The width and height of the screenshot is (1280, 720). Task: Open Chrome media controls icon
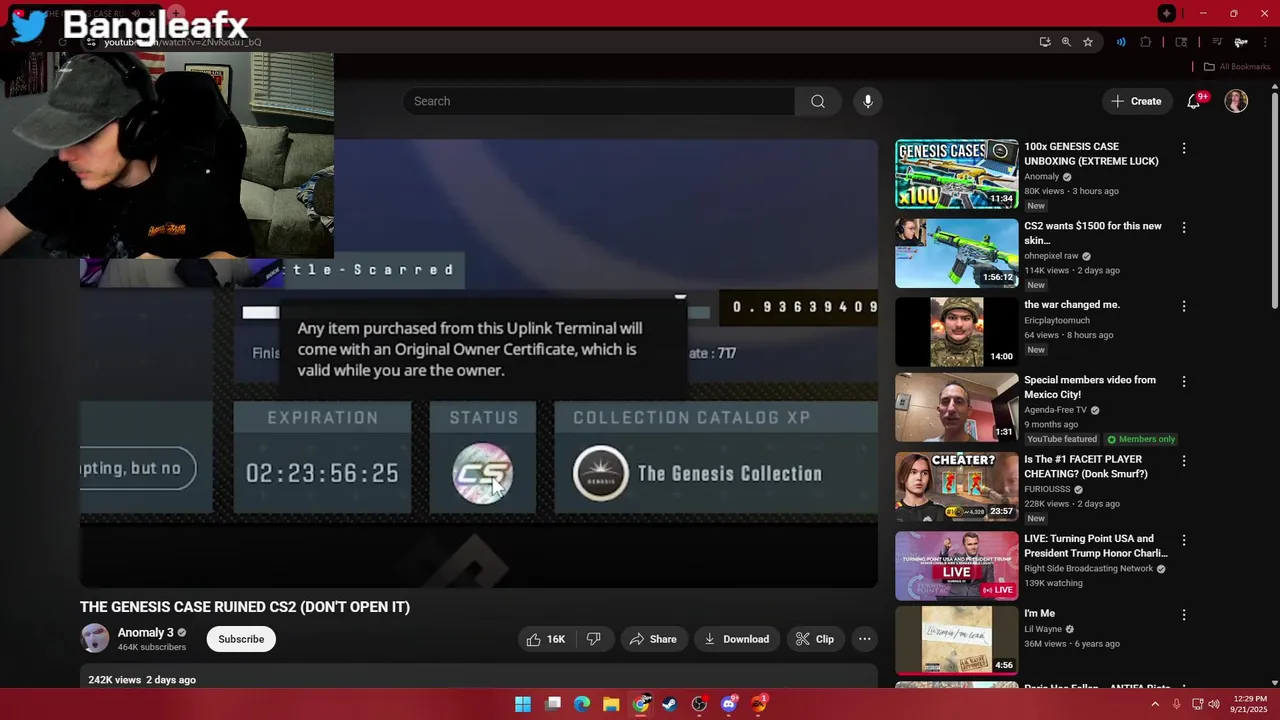(1217, 42)
